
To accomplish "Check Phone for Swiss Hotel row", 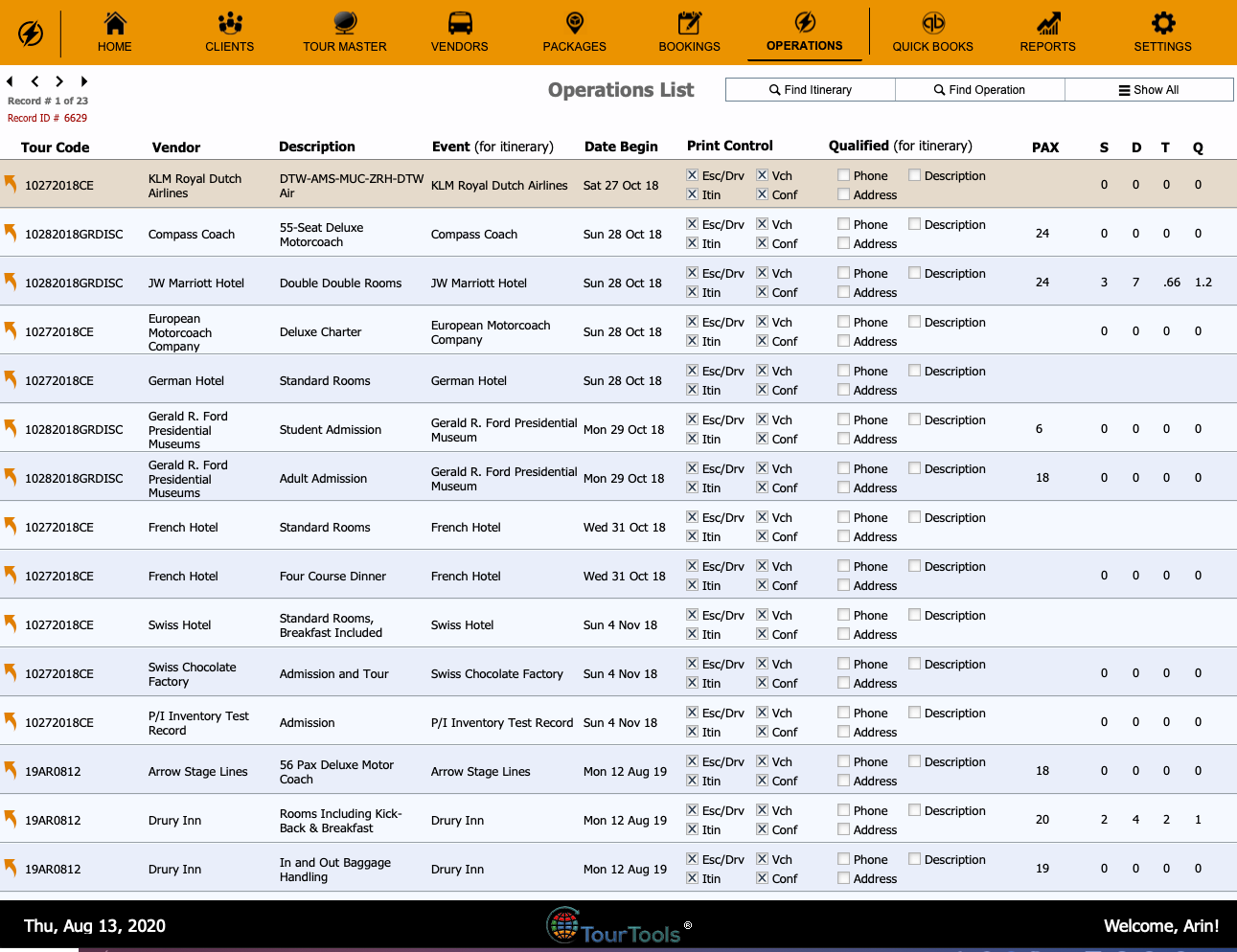I will pyautogui.click(x=843, y=615).
